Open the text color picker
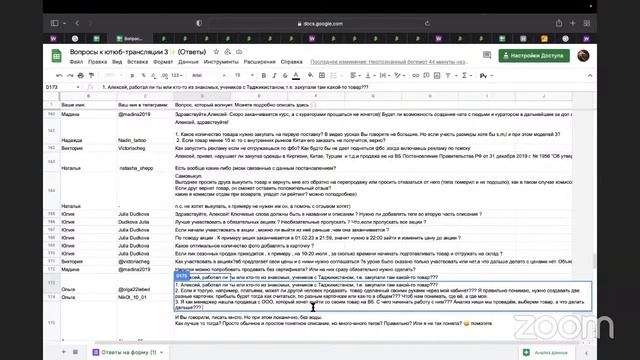 click(296, 76)
